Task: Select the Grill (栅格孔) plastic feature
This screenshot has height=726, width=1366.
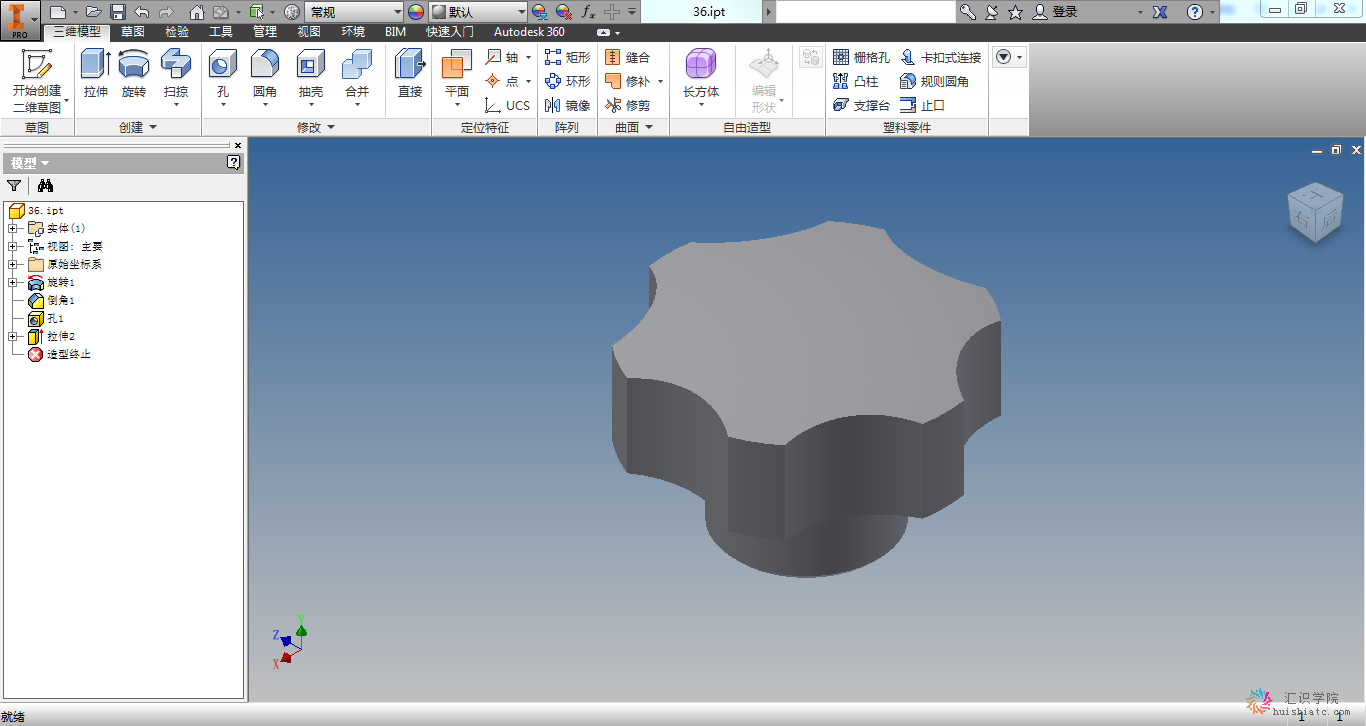Action: tap(861, 57)
